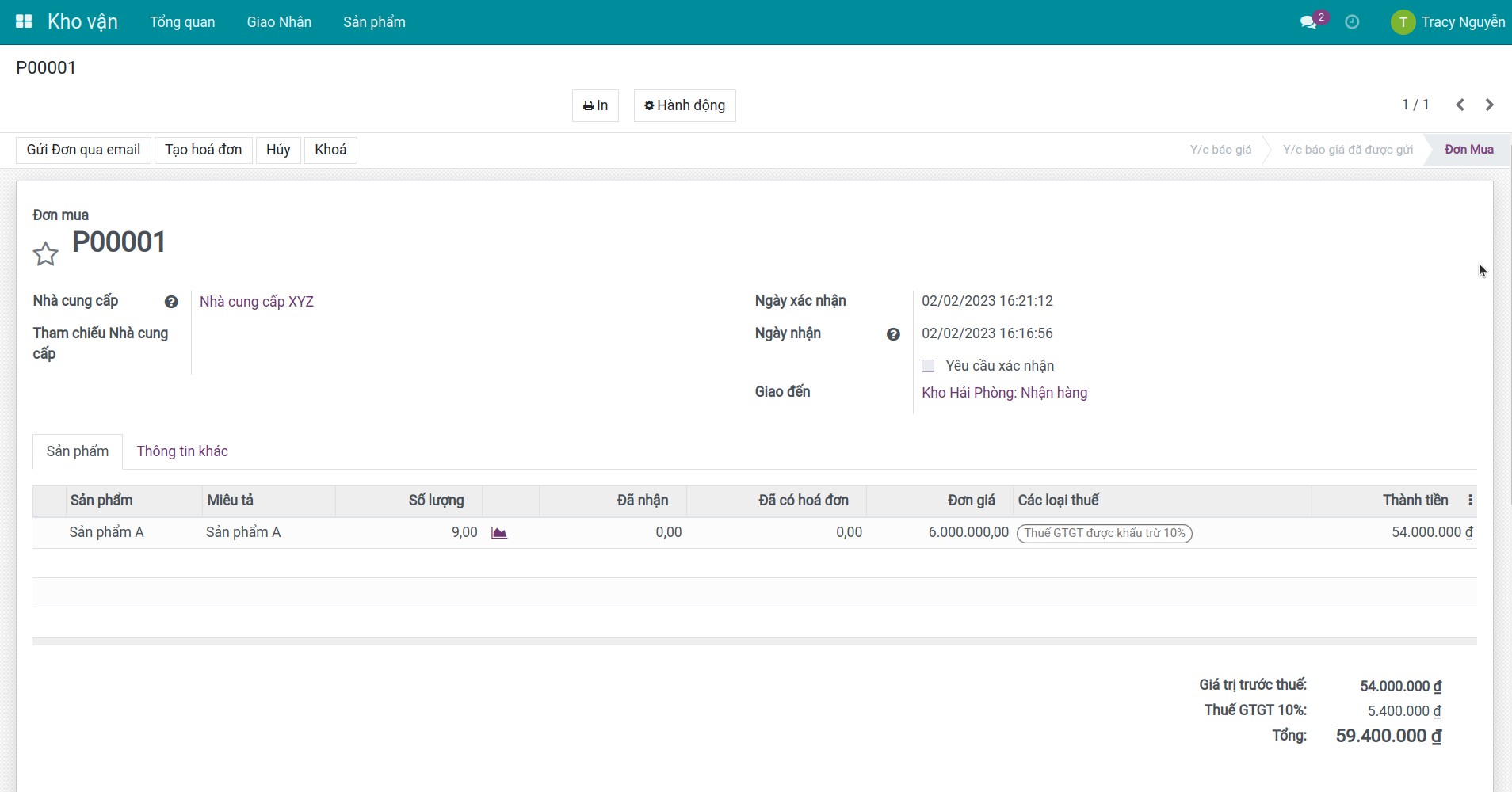
Task: Sort table by the Số lượng column header
Action: [x=436, y=501]
